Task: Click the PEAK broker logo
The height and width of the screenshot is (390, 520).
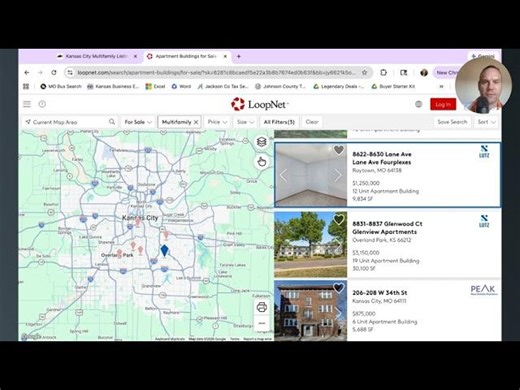Action: 484,289
